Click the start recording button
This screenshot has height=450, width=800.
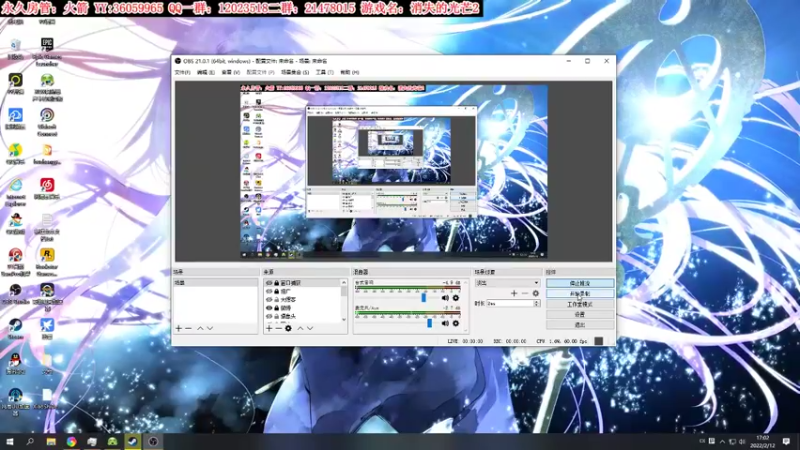coord(580,294)
